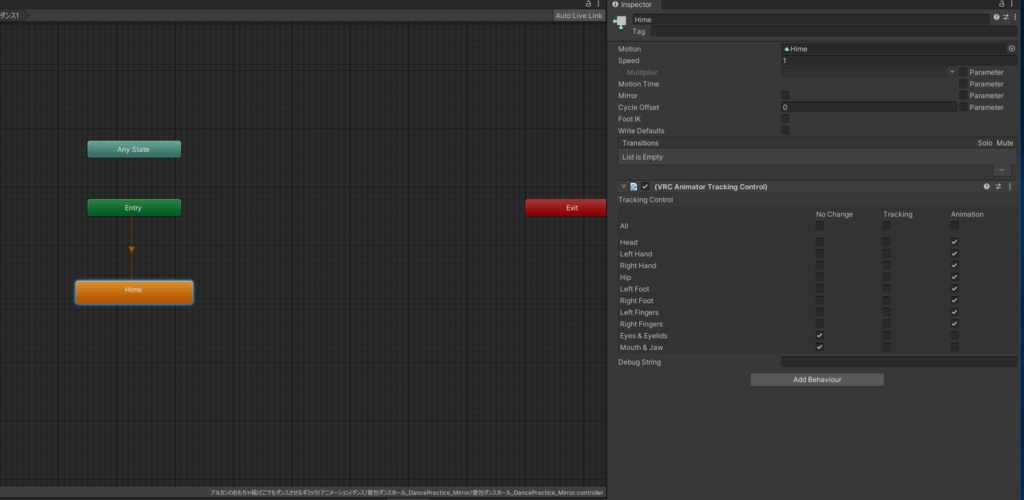Click the Speed value field
Viewport: 1024px width, 500px height.
pos(899,61)
